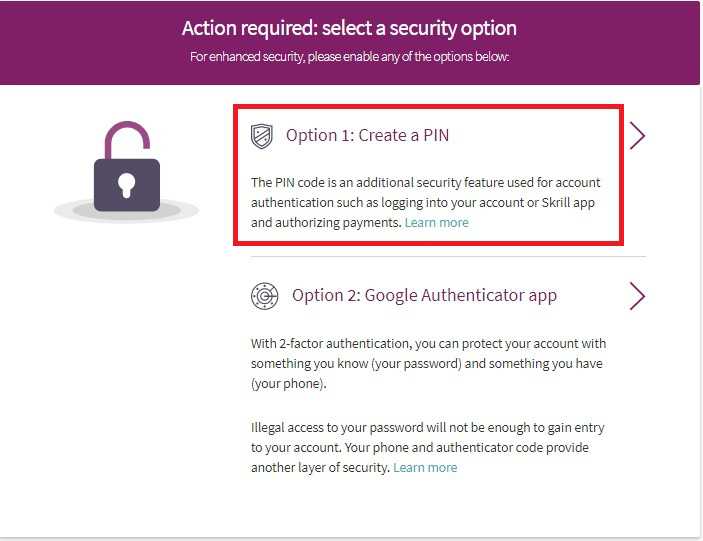
Task: Click the Google Authenticator icon beside Option 2
Action: (264, 296)
